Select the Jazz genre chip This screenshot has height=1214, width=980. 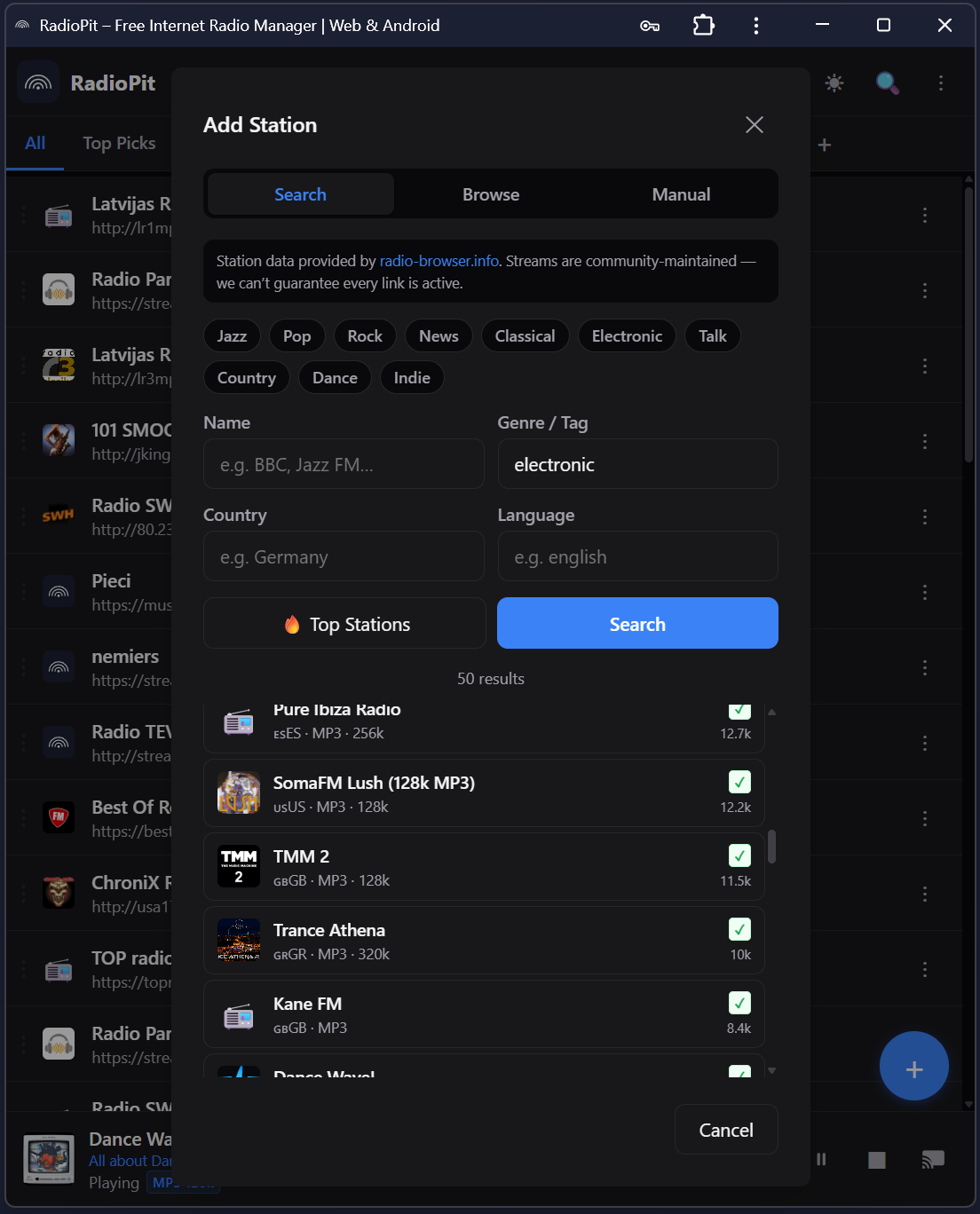pos(232,336)
